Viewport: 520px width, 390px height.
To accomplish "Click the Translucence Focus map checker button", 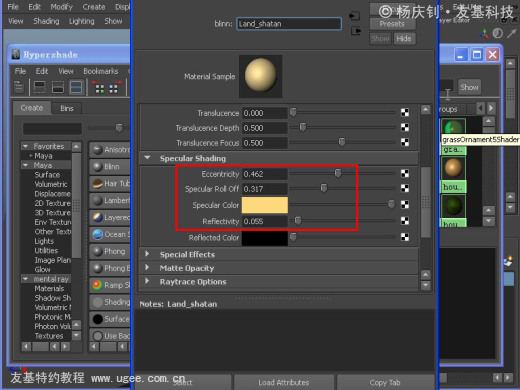I will pos(405,142).
